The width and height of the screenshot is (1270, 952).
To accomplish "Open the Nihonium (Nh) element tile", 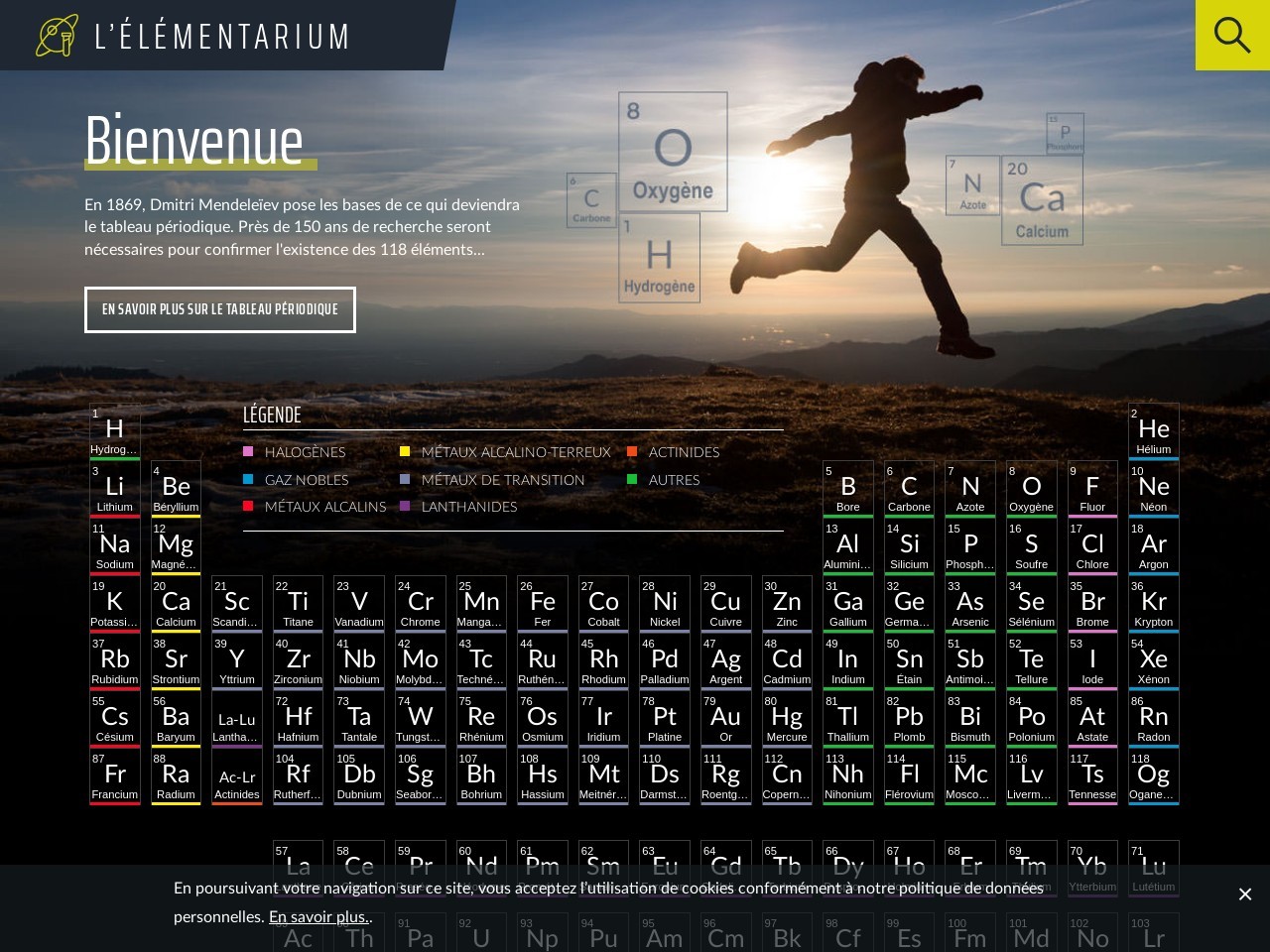I will [x=848, y=776].
